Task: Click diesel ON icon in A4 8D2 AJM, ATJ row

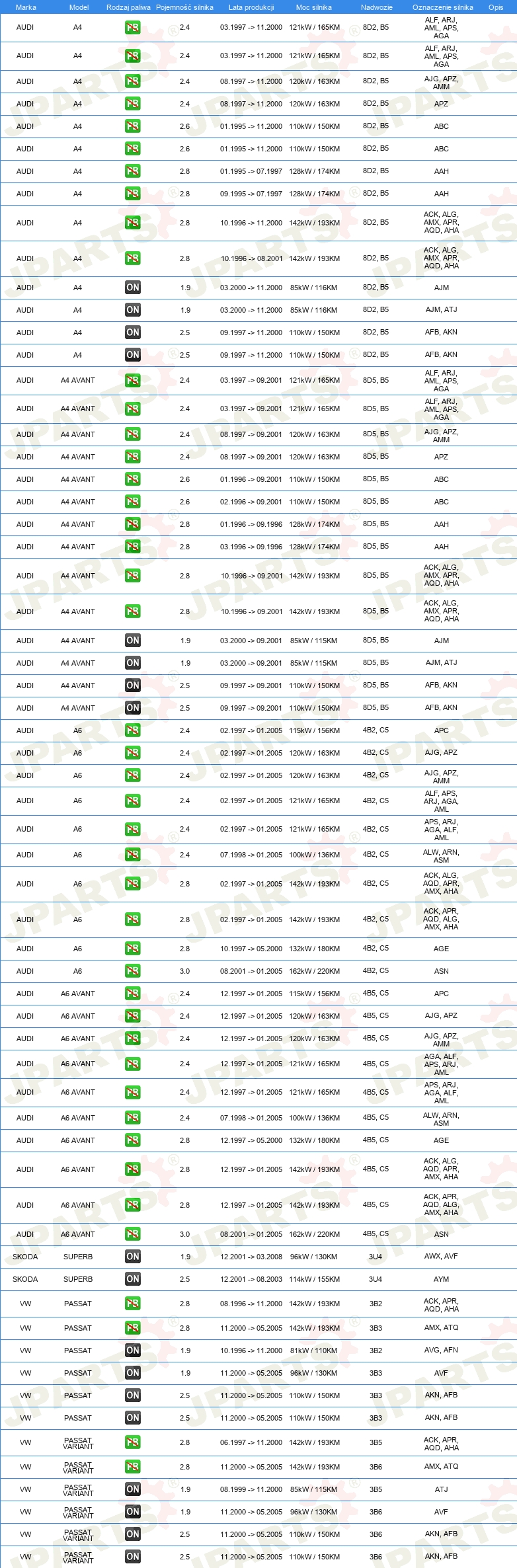Action: coord(132,310)
